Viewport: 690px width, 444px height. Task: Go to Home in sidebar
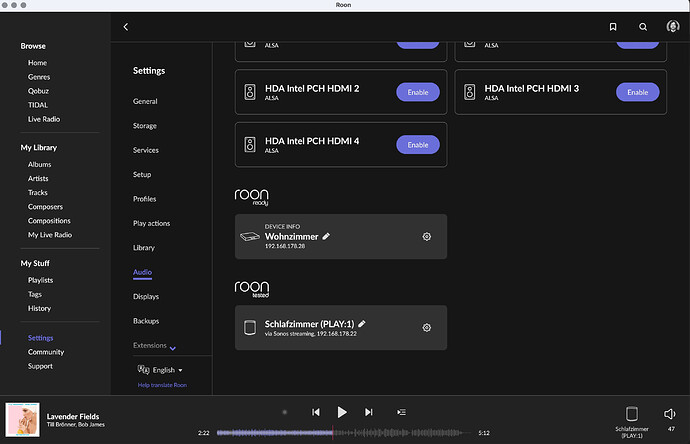pyautogui.click(x=37, y=63)
